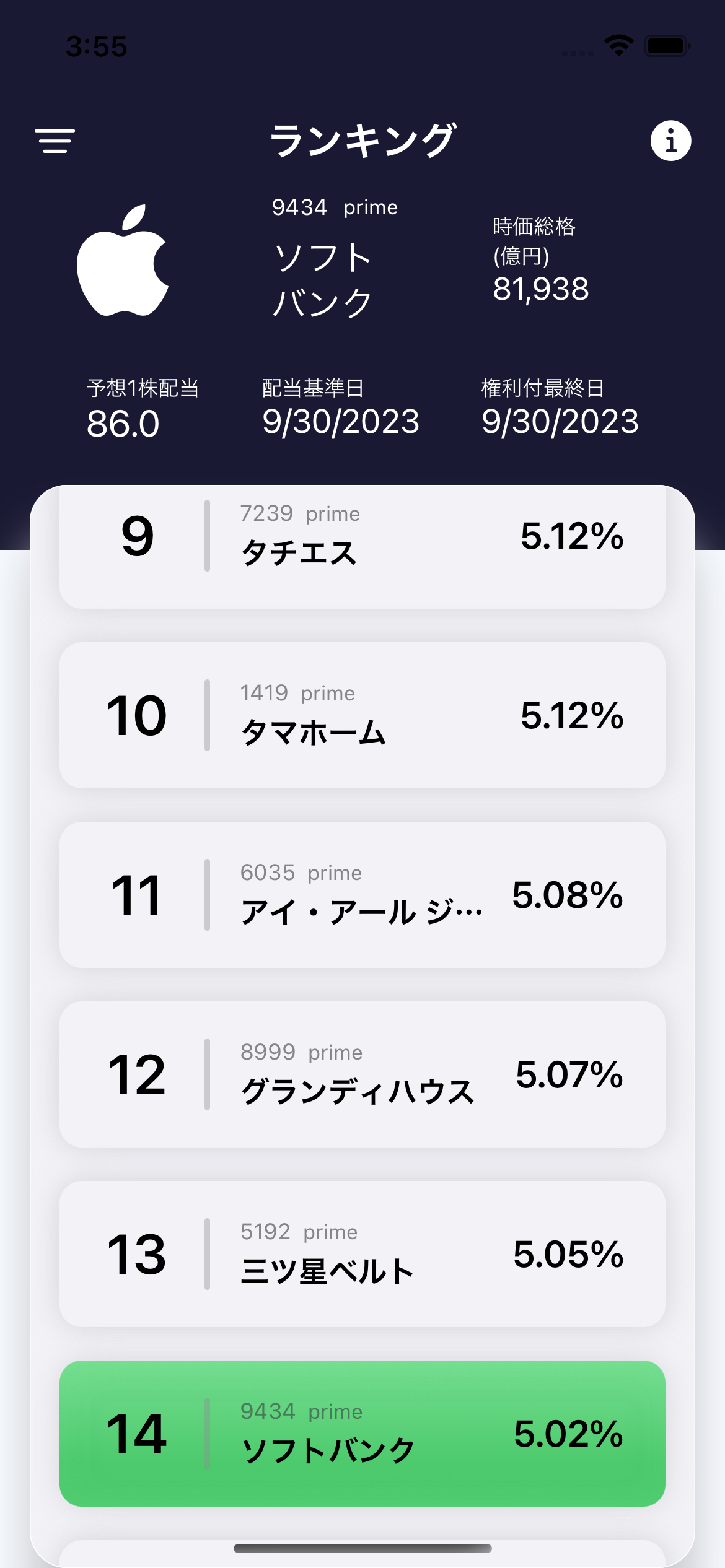The image size is (725, 1568).
Task: Tap the ランキング page title
Action: [x=362, y=141]
